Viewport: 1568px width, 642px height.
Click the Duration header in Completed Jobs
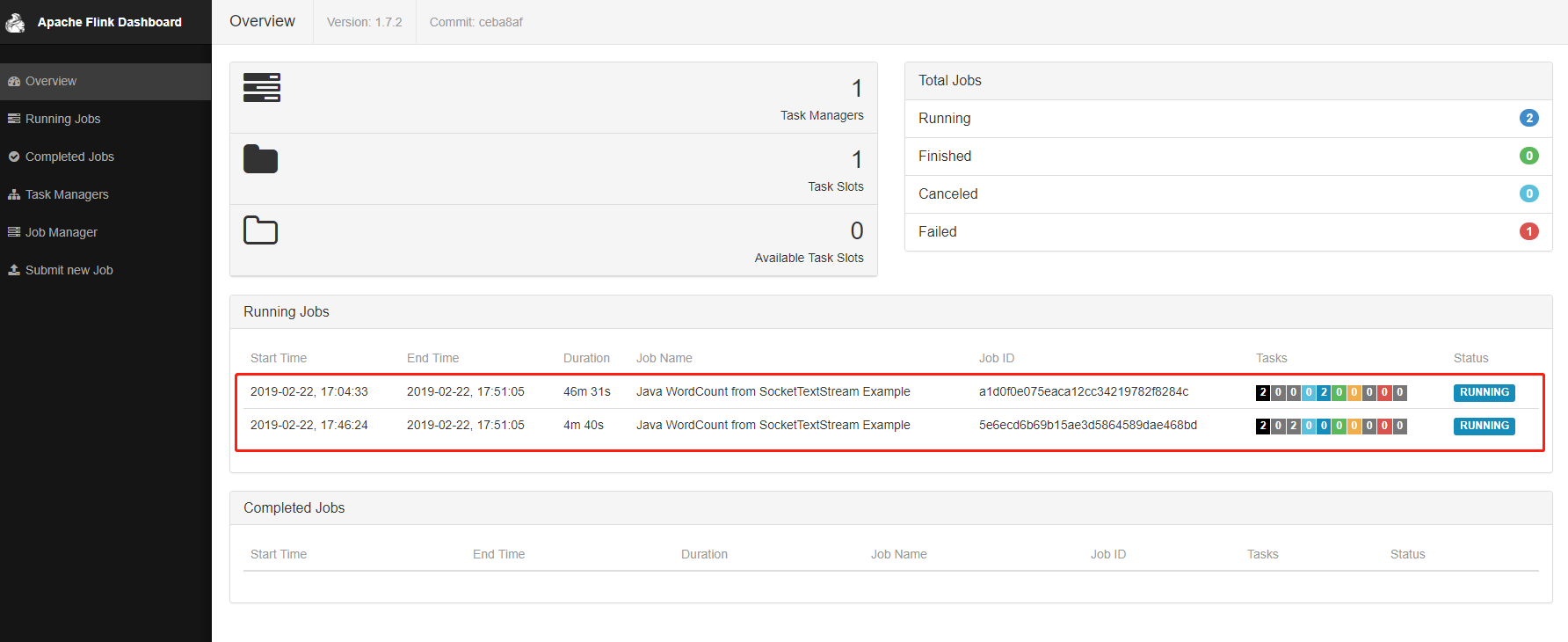click(x=704, y=554)
